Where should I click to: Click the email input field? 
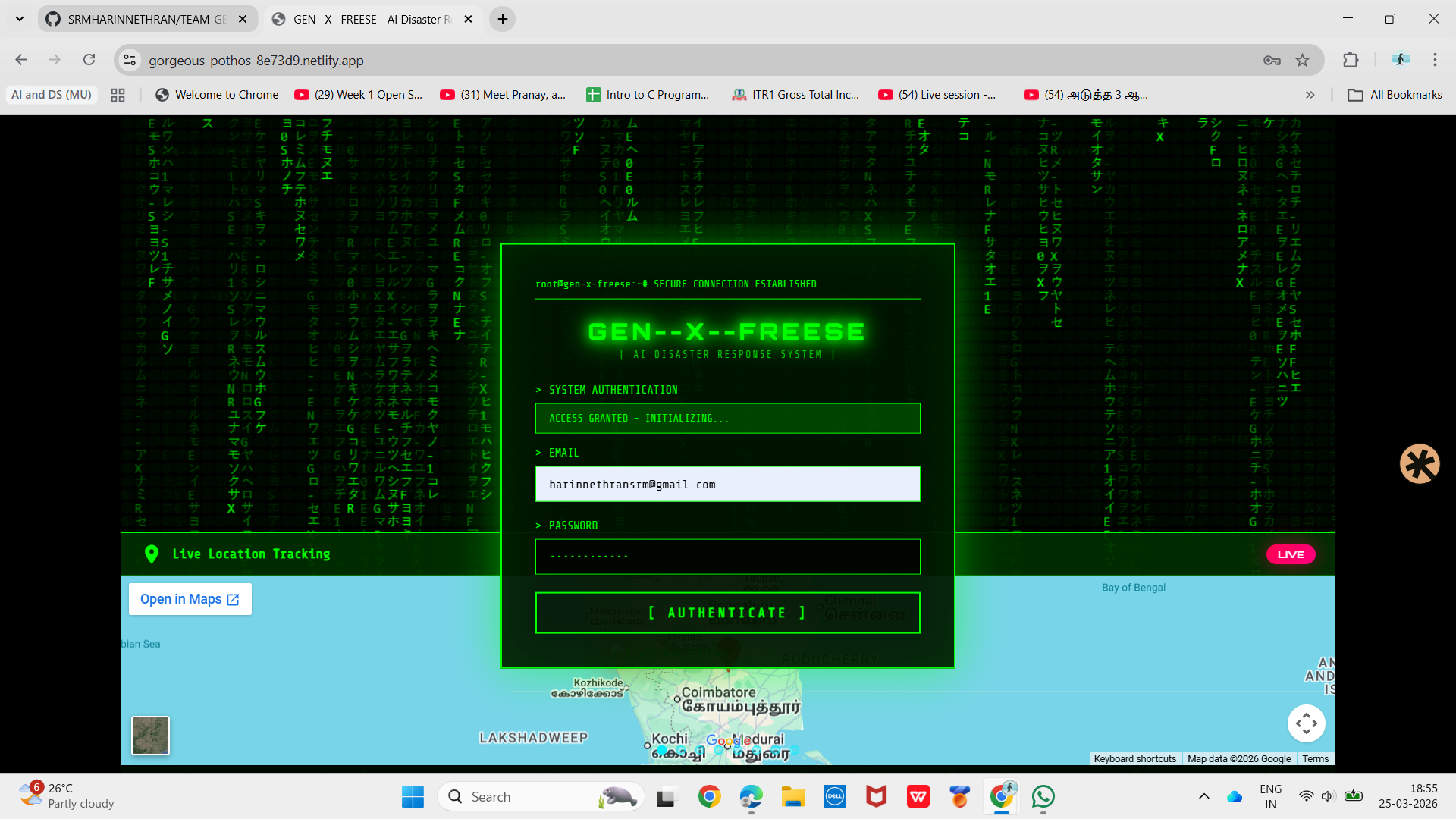click(727, 484)
